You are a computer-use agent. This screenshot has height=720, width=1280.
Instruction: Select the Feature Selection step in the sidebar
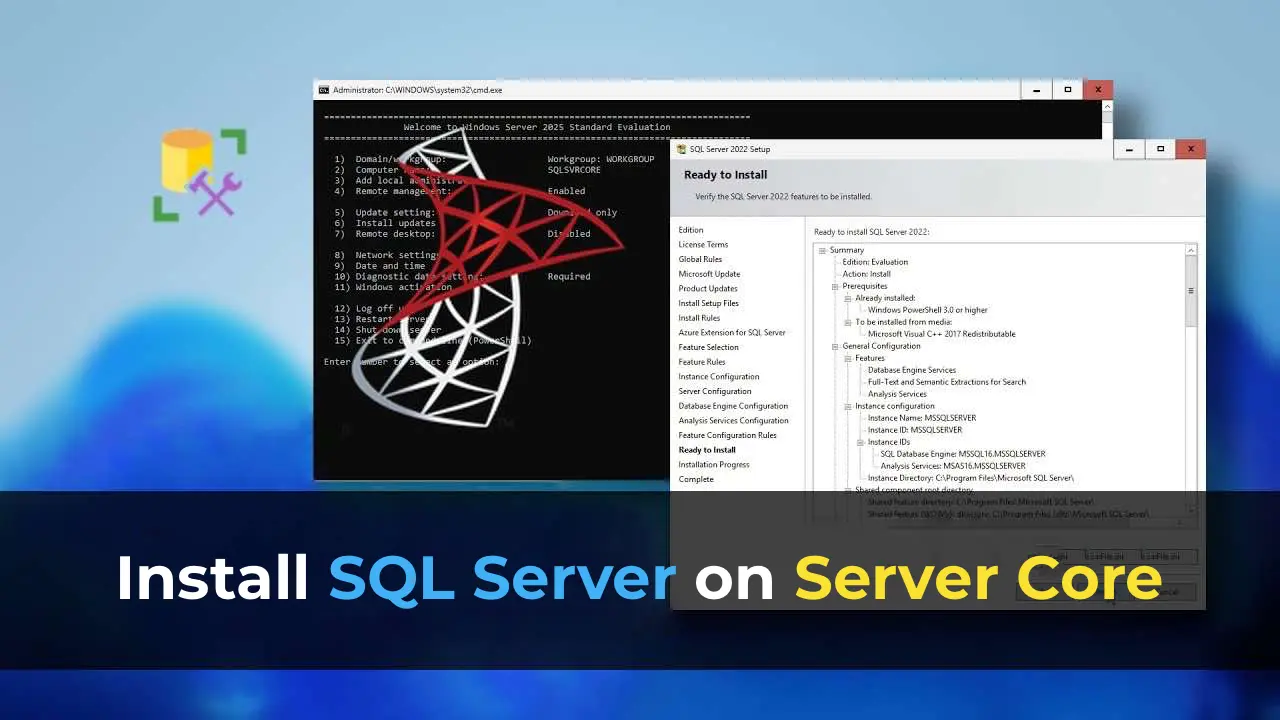point(708,347)
